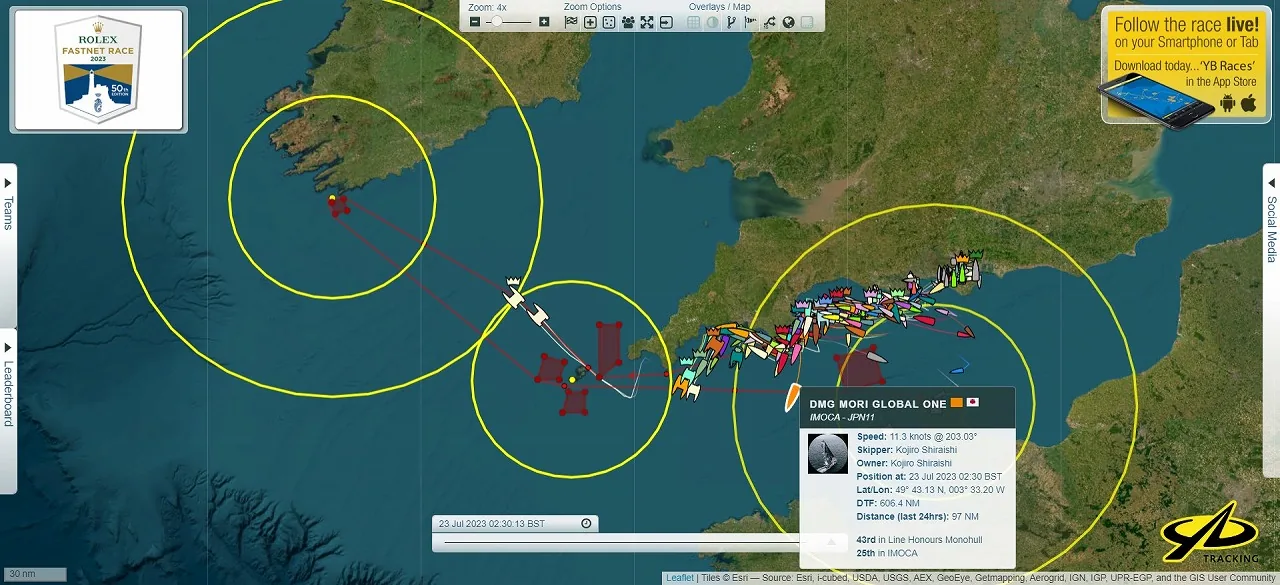
Task: Click the '43rd in Line Honours Monohull' text
Action: [x=920, y=540]
